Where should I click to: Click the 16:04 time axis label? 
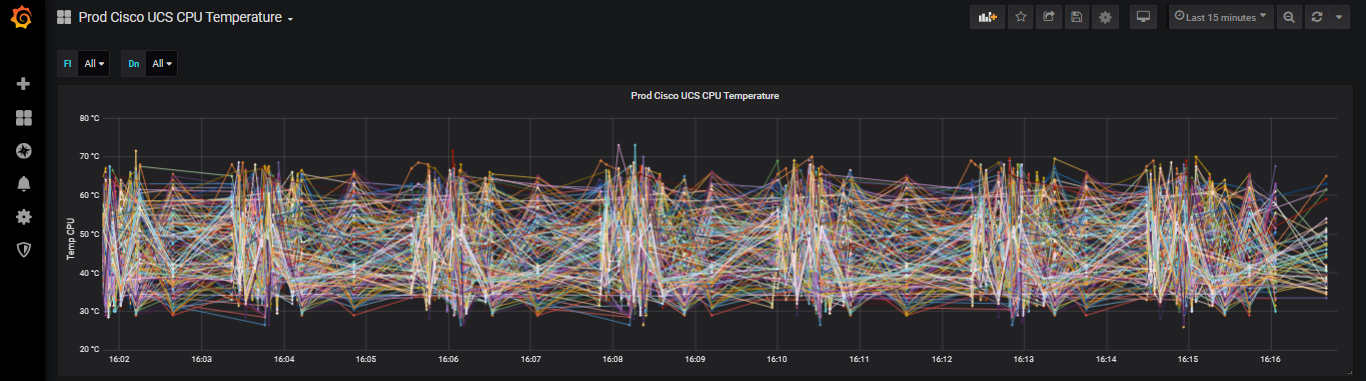[284, 358]
